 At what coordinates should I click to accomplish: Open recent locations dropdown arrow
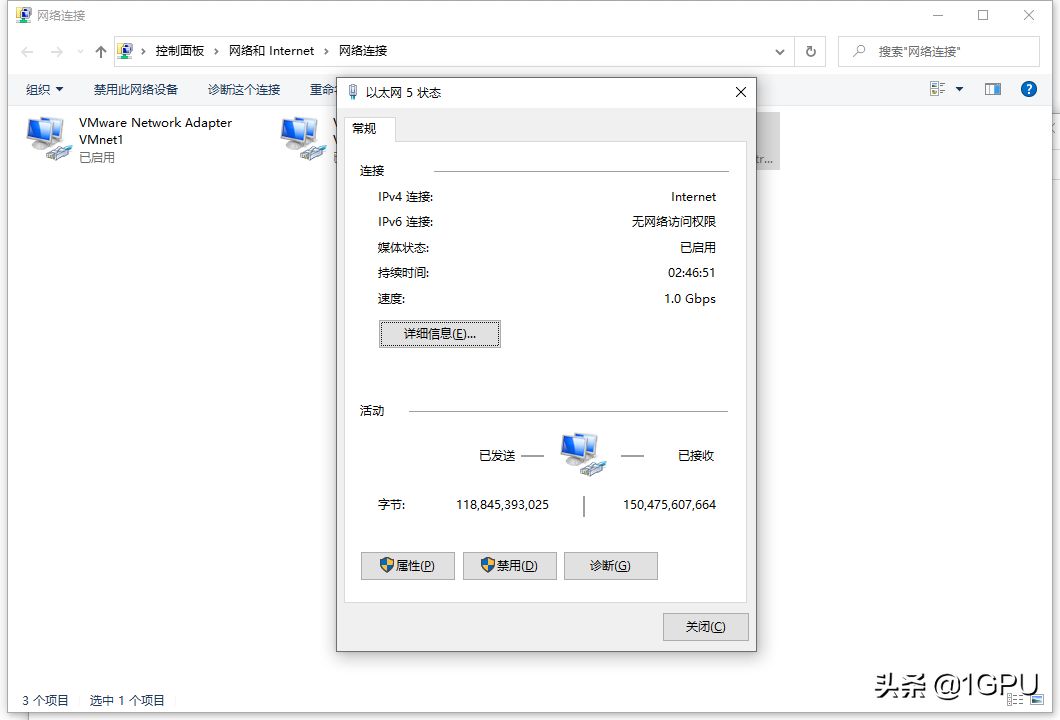click(80, 51)
